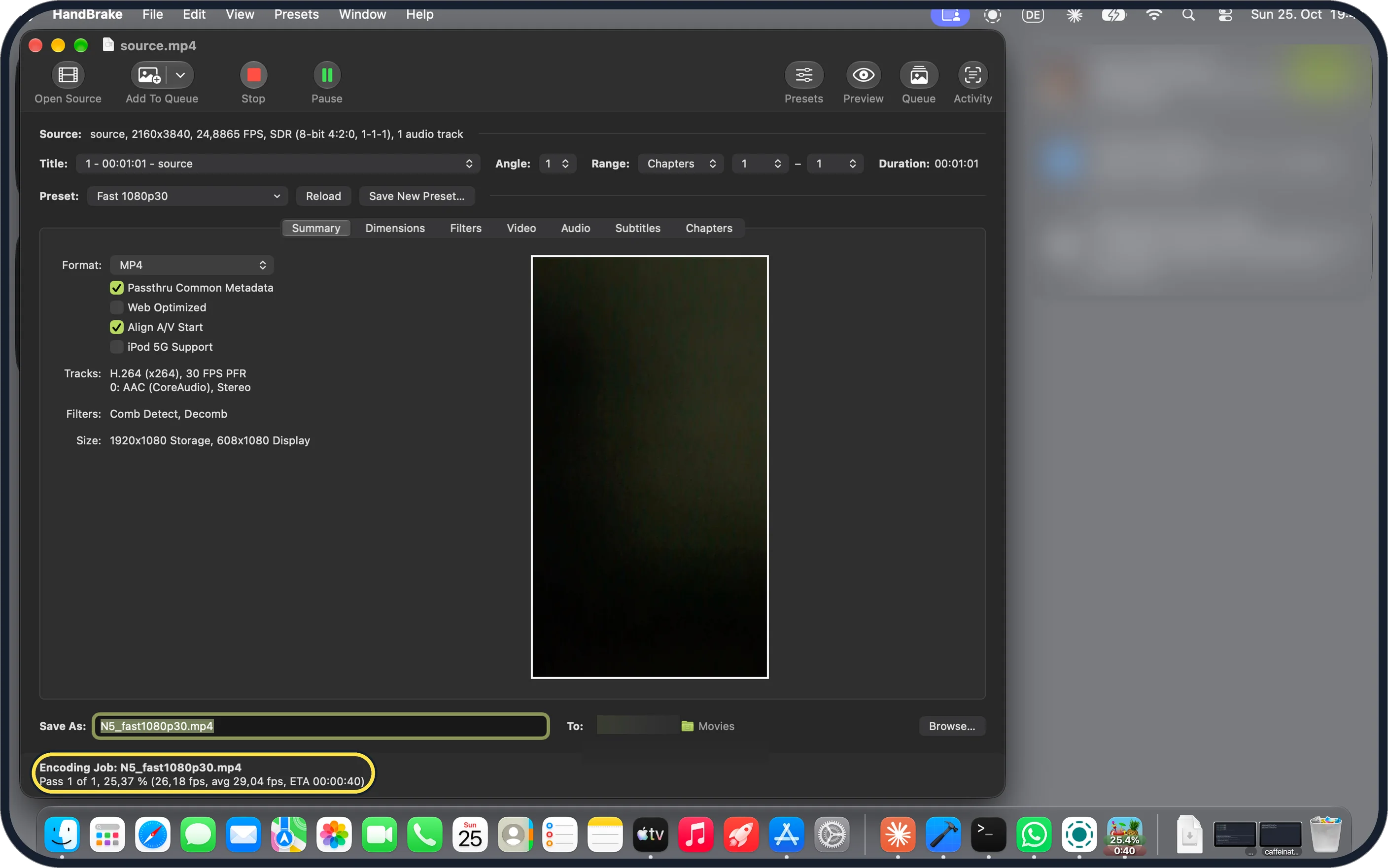Click the Browse button

coord(952,726)
